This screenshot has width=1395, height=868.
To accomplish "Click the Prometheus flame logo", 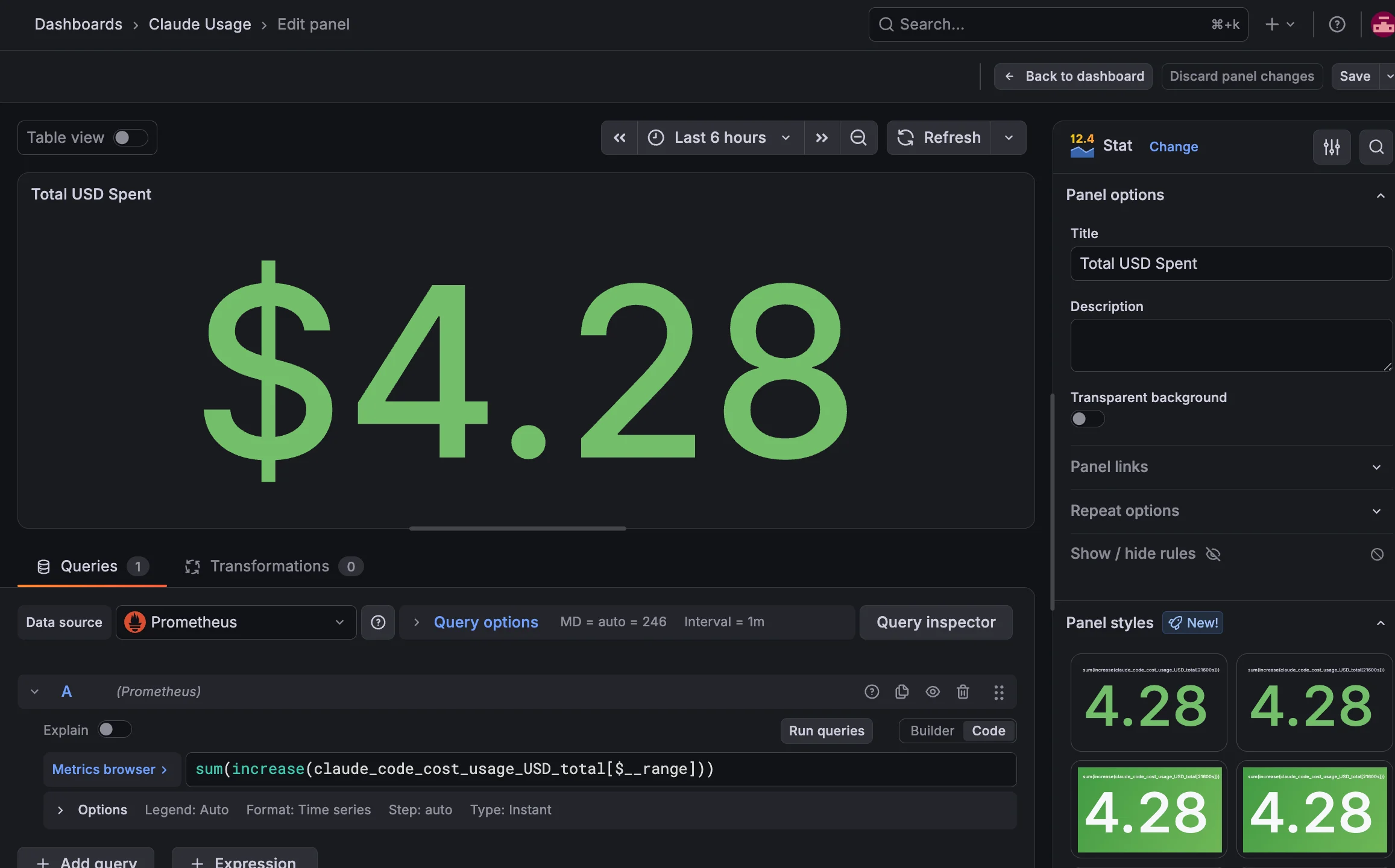I will [x=135, y=623].
